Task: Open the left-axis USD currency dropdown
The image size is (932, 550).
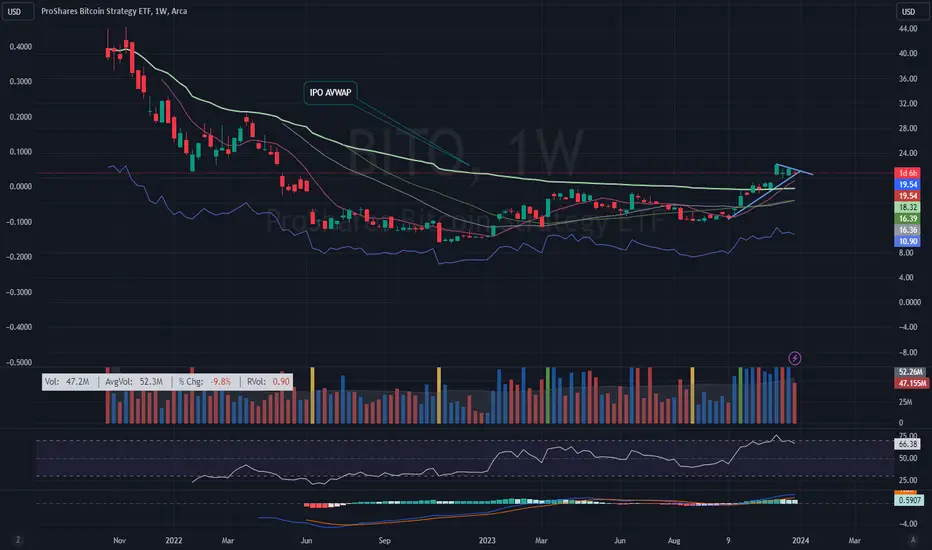Action: [17, 11]
